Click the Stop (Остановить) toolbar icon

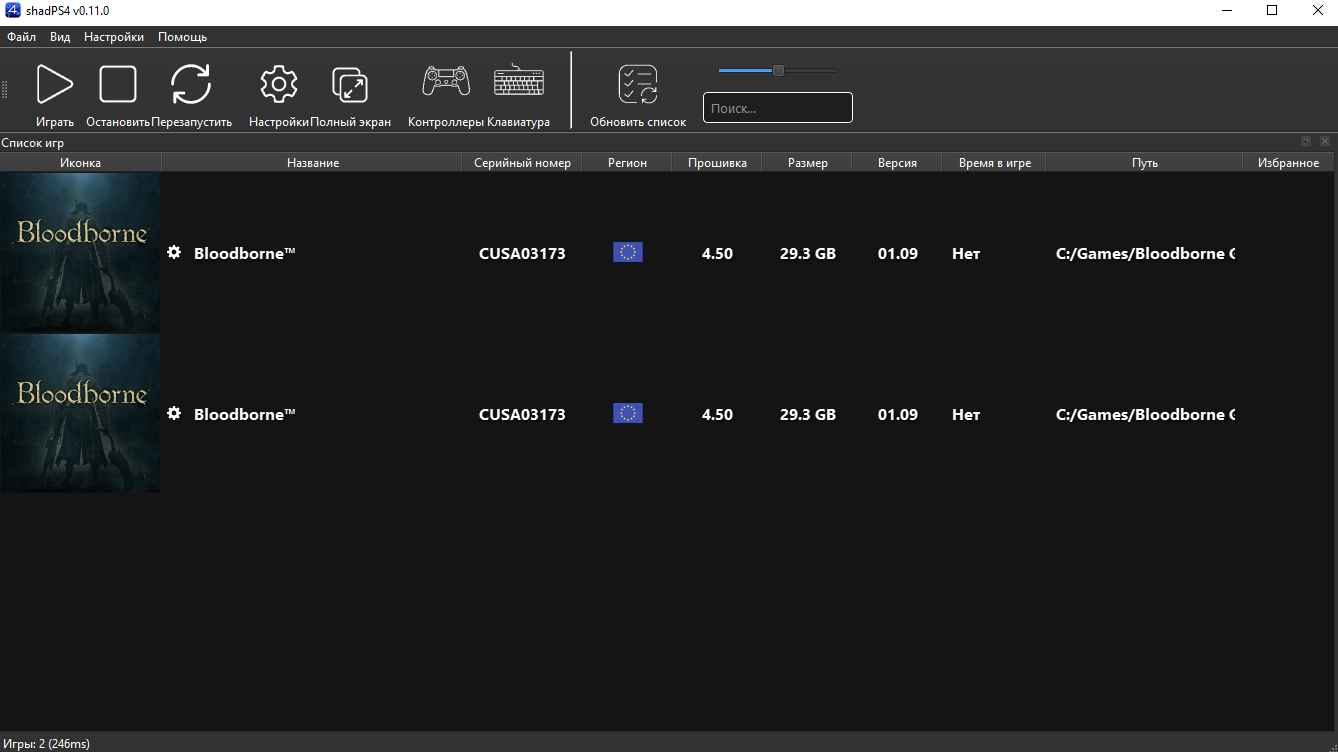(x=118, y=84)
